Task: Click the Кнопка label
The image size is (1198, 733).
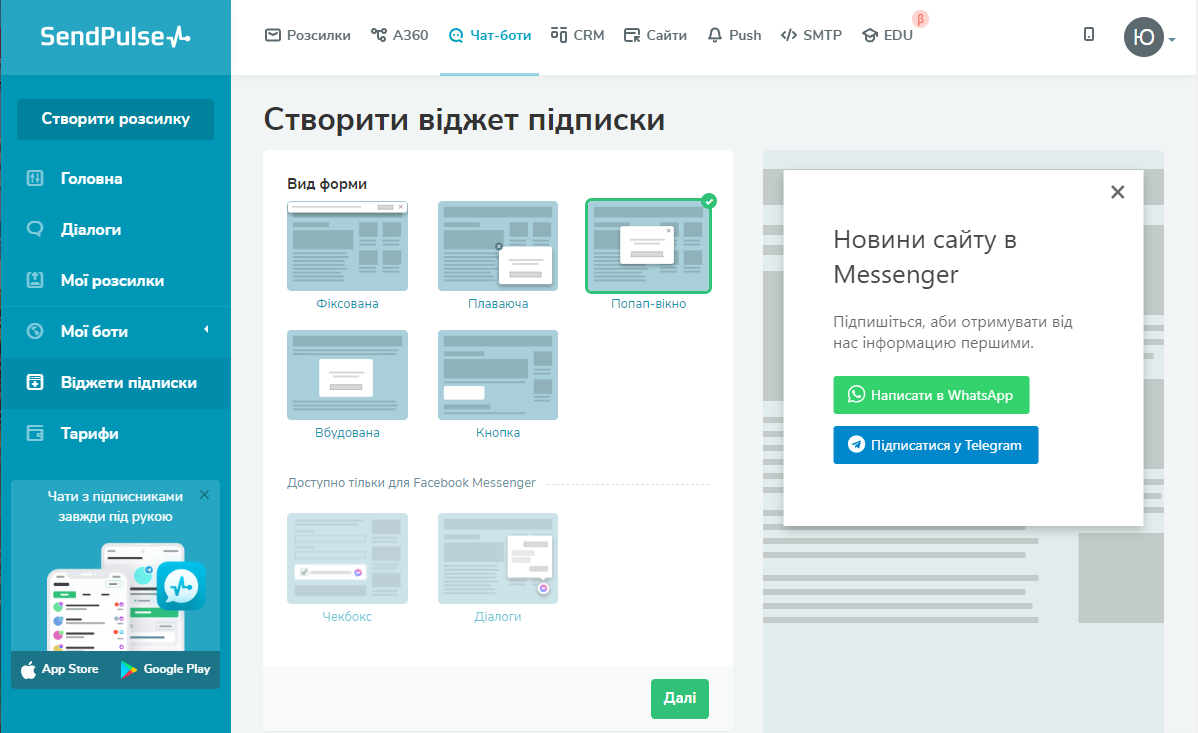Action: click(x=498, y=433)
